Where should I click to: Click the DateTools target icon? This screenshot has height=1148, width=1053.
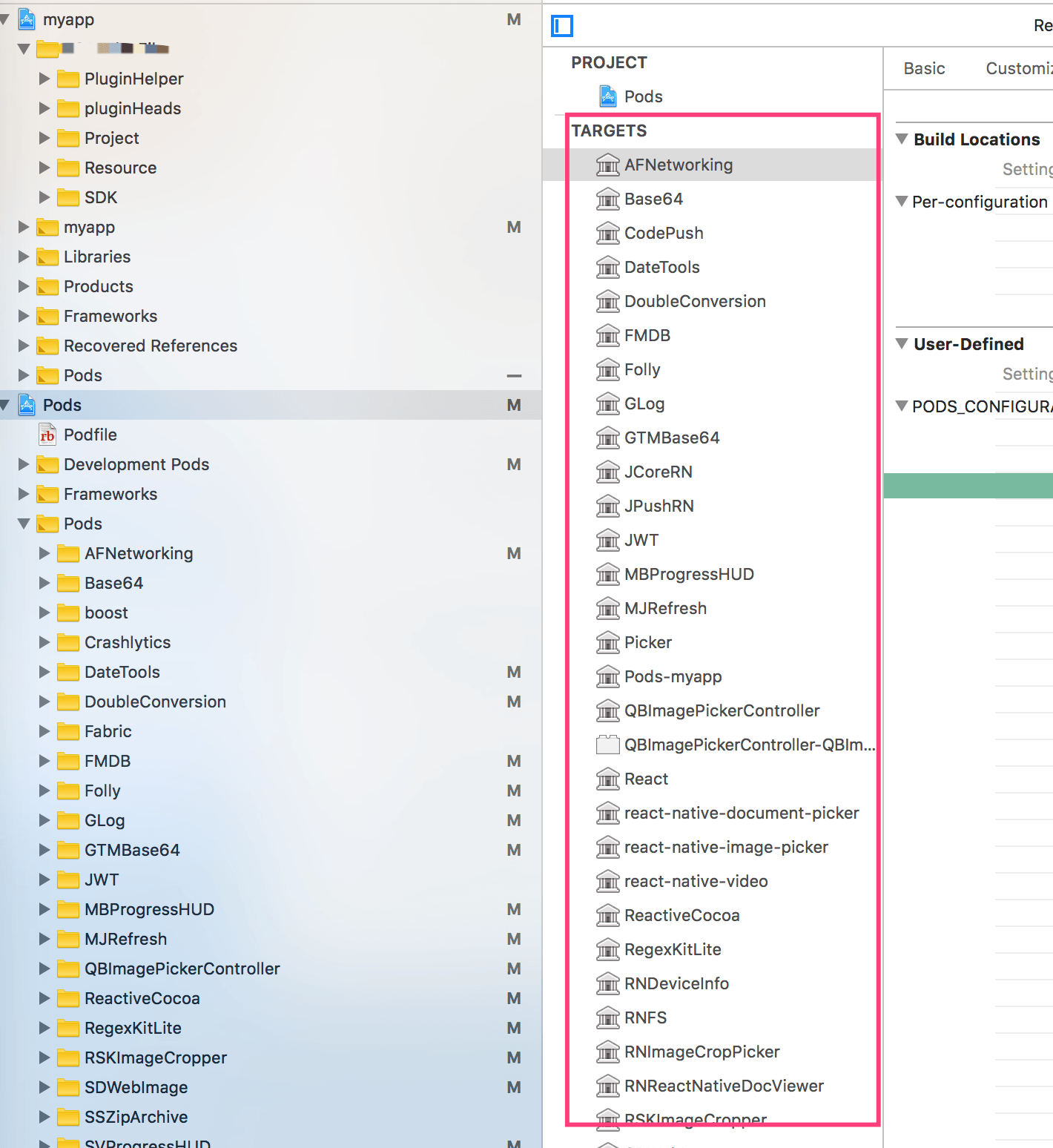click(x=608, y=267)
